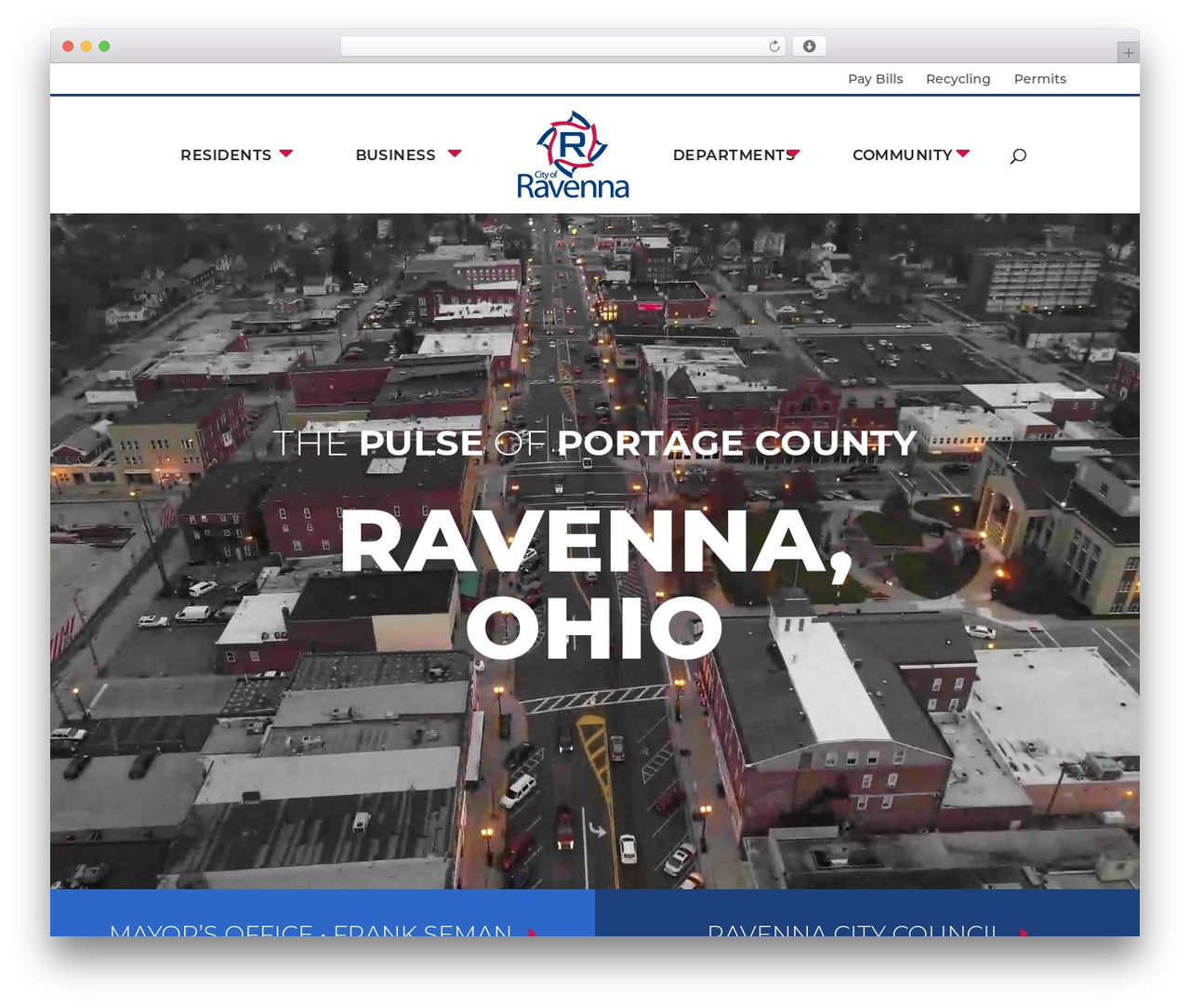The image size is (1190, 1008).
Task: Maximize window with green button
Action: point(104,46)
